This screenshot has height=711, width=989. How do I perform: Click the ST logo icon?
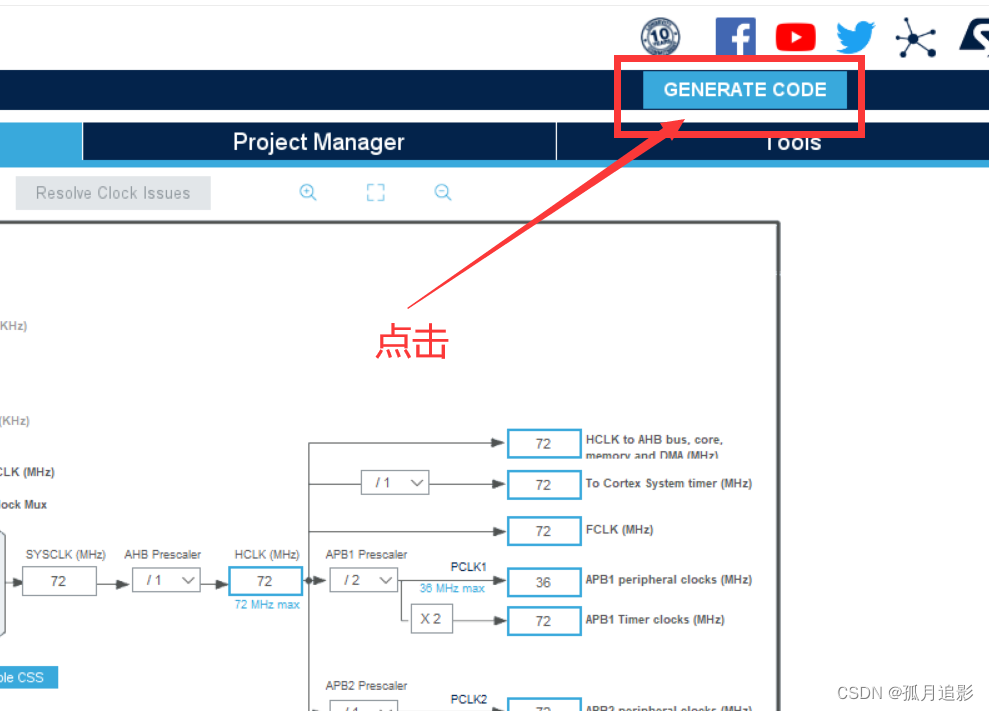[x=974, y=37]
